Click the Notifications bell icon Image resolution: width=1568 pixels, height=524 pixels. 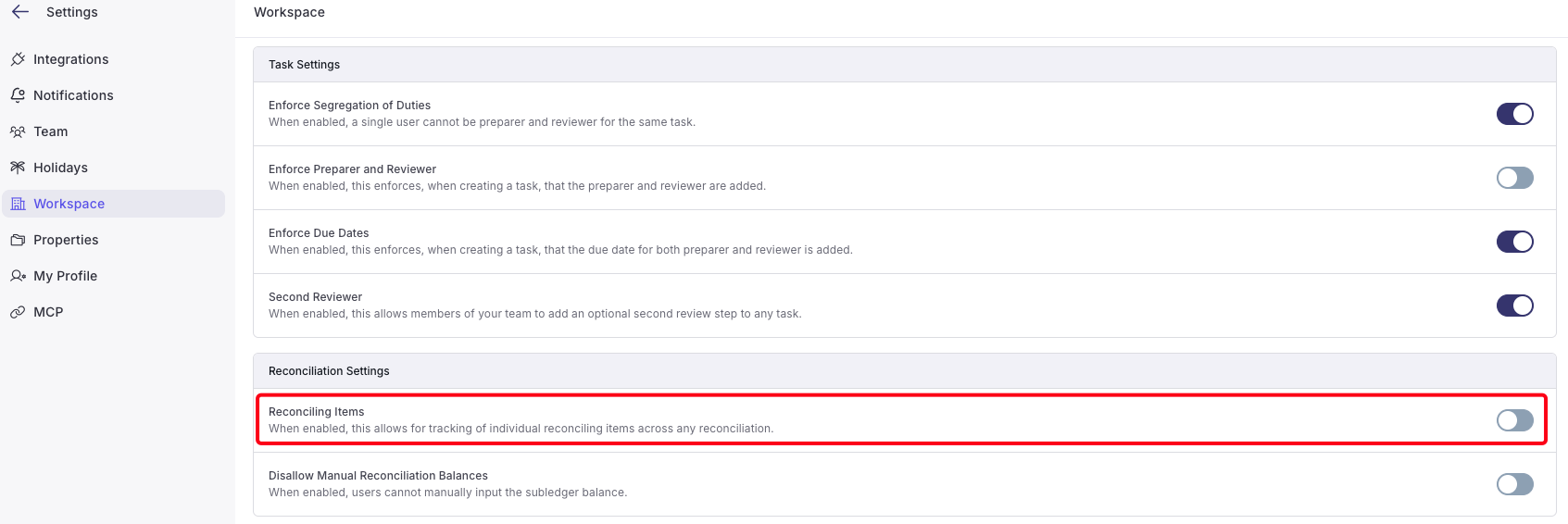18,95
